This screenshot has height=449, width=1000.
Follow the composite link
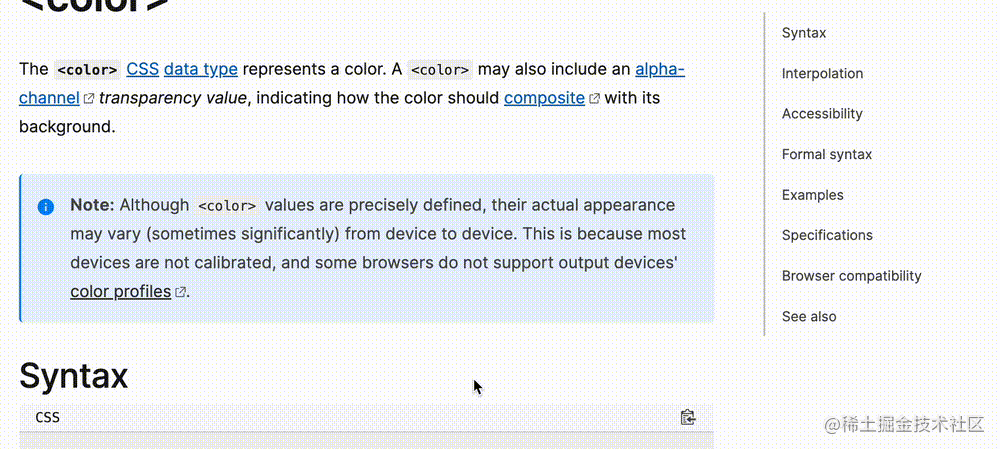pos(544,98)
